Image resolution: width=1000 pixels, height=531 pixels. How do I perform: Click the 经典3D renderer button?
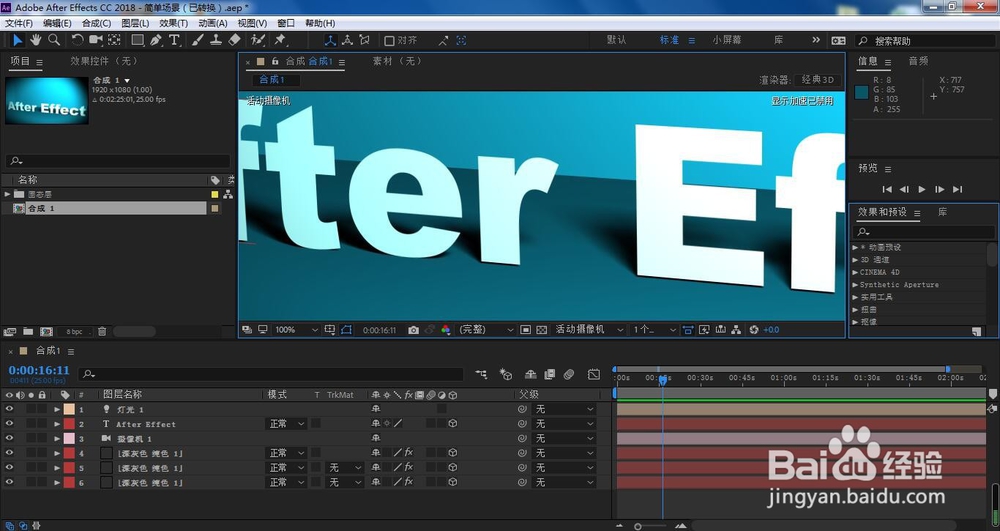(x=818, y=80)
